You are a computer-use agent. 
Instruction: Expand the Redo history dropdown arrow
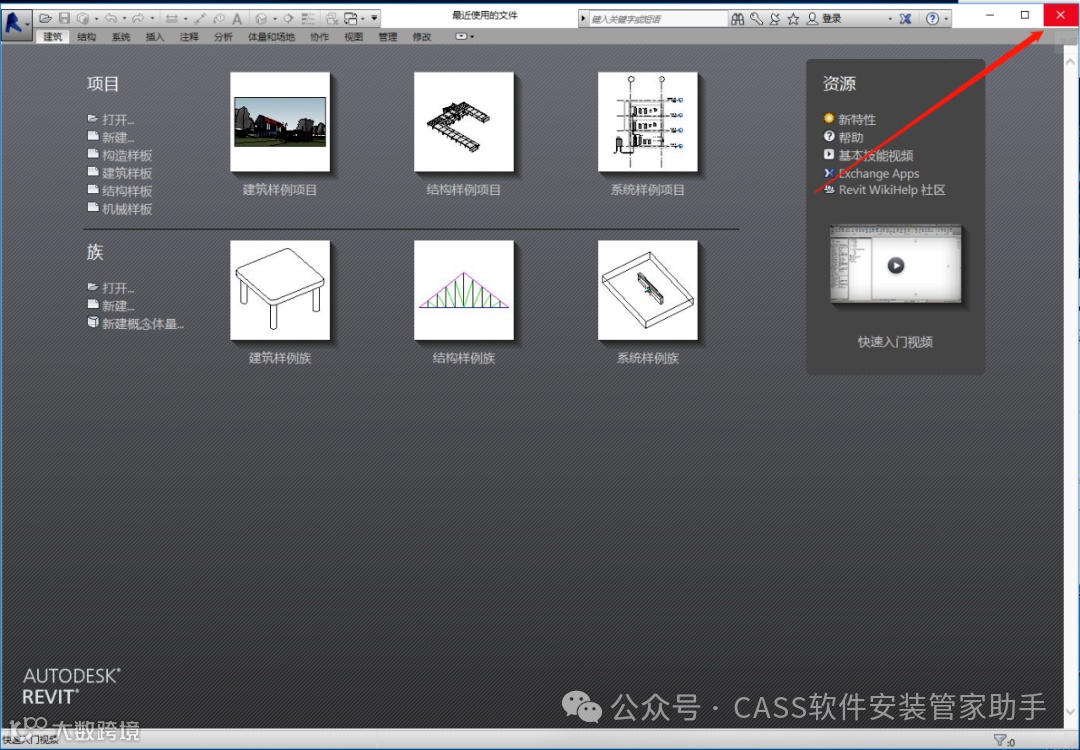pos(152,19)
